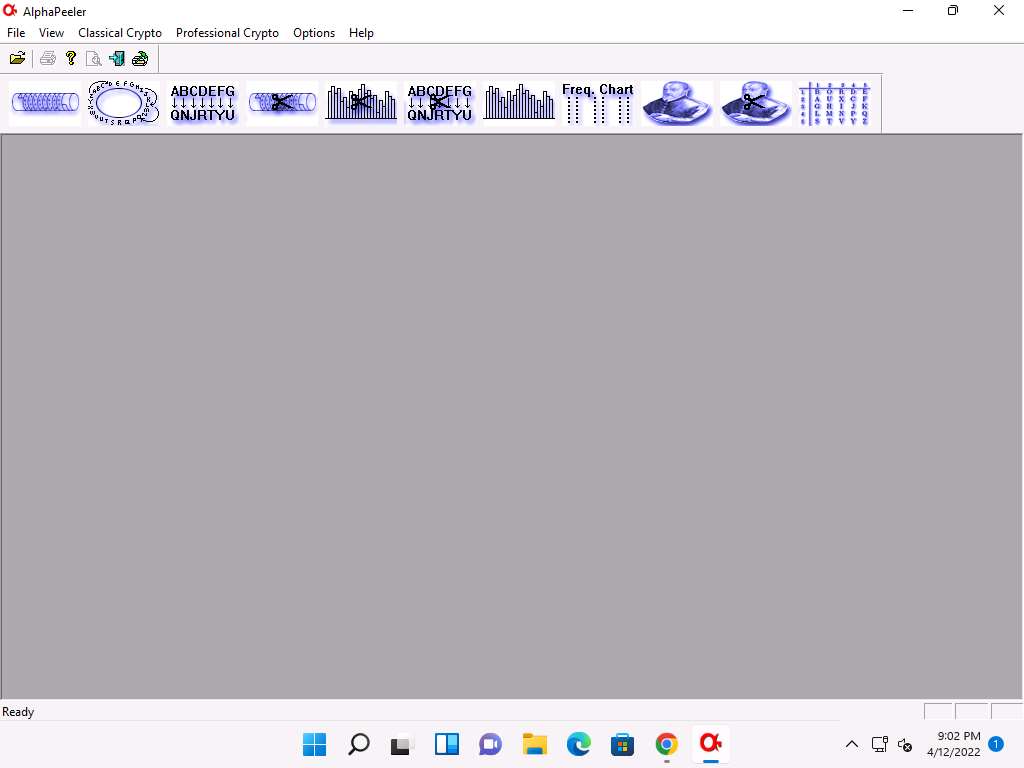
Task: Select the cylinder cipher icon without scissors
Action: click(x=45, y=103)
